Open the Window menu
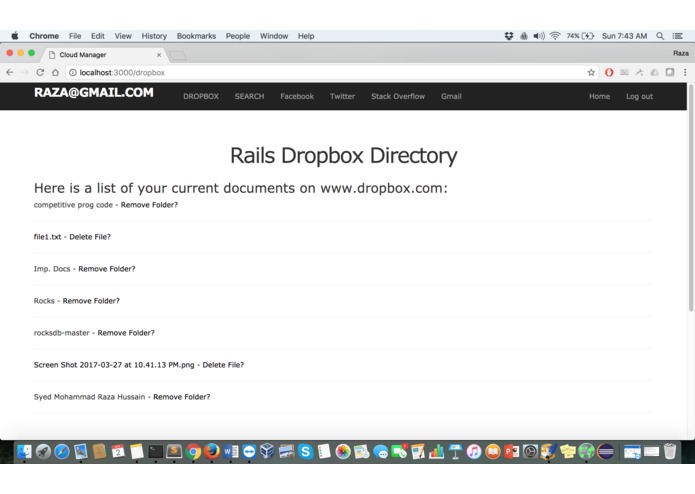This screenshot has width=695, height=494. pyautogui.click(x=273, y=36)
